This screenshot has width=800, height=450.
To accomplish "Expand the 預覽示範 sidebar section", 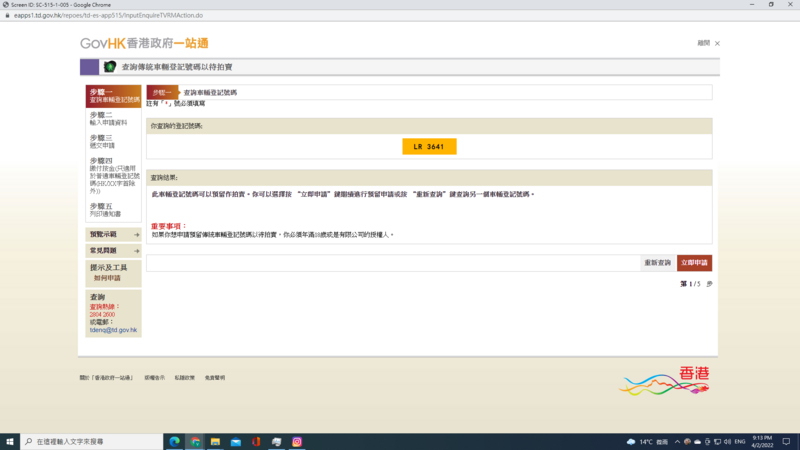I will [113, 235].
